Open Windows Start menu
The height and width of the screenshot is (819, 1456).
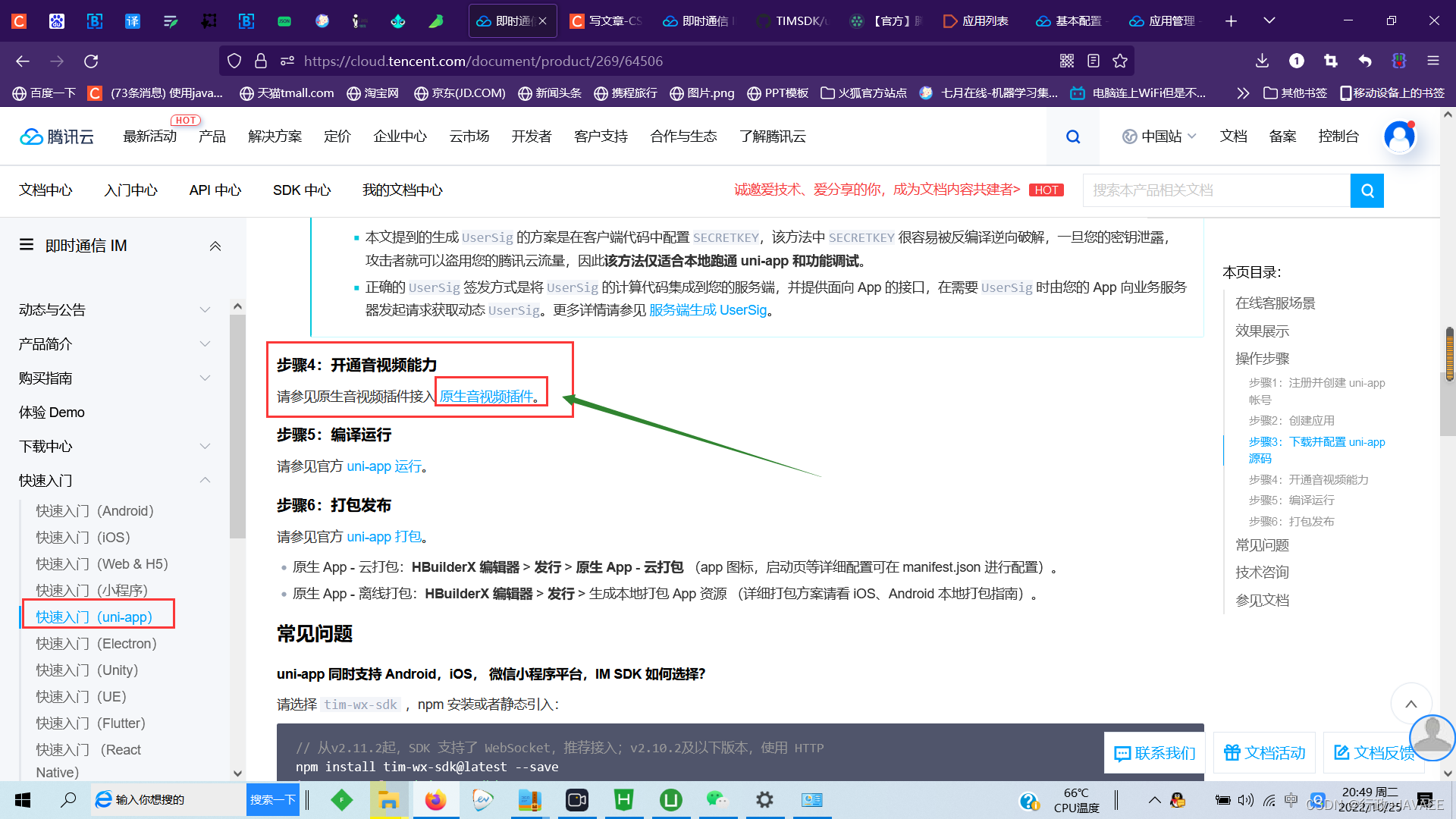(23, 800)
